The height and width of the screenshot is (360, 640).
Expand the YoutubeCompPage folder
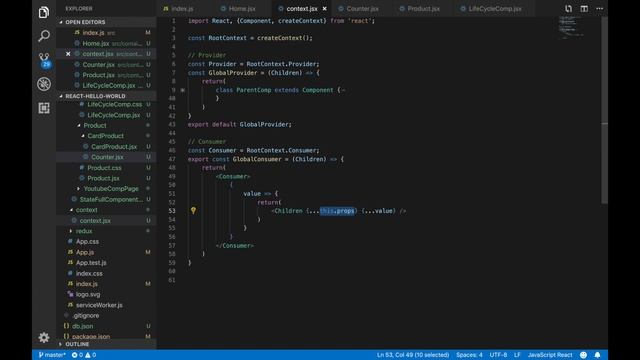[111, 189]
